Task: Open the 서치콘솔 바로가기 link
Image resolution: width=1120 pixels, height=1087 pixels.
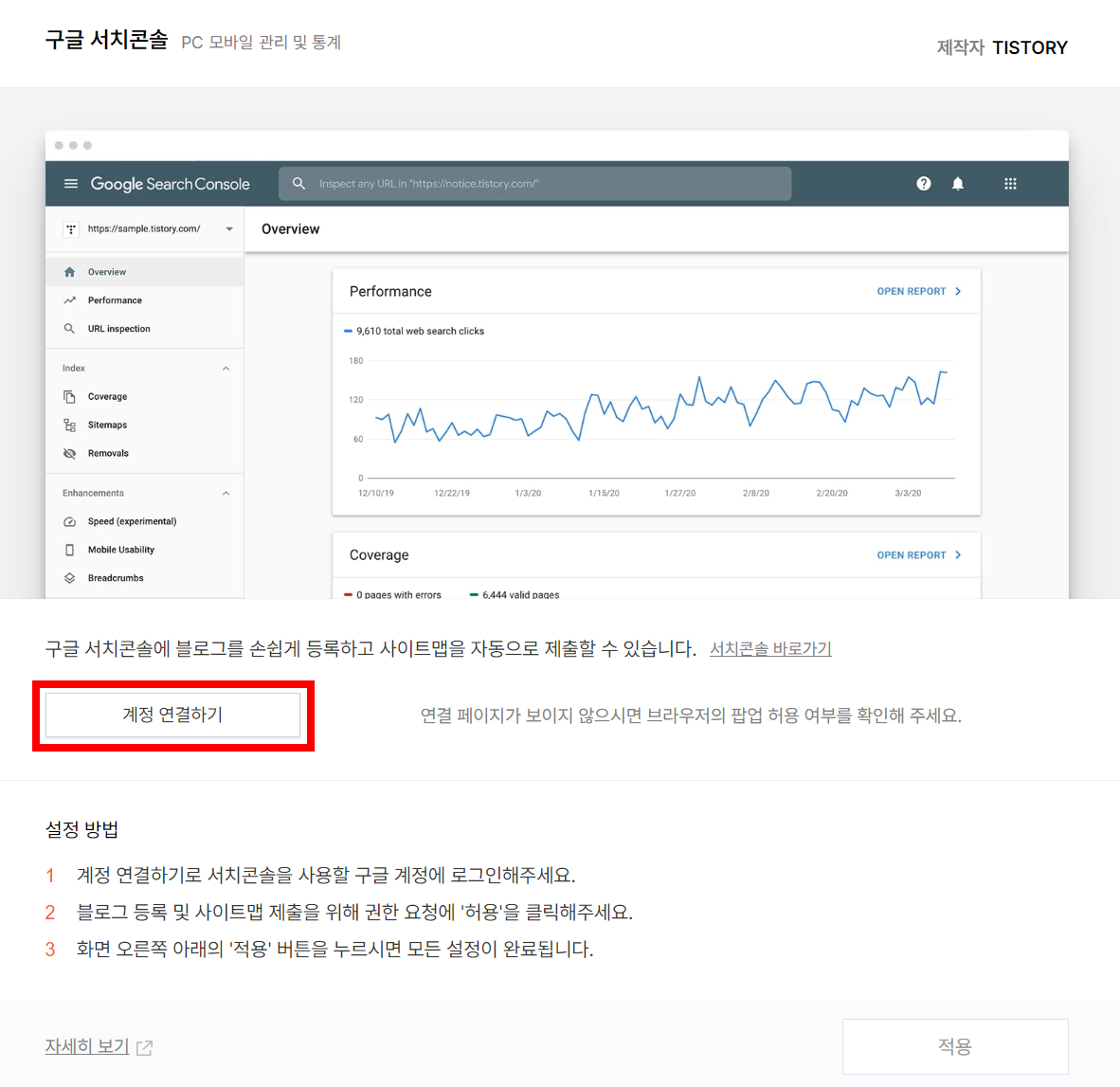Action: [770, 648]
